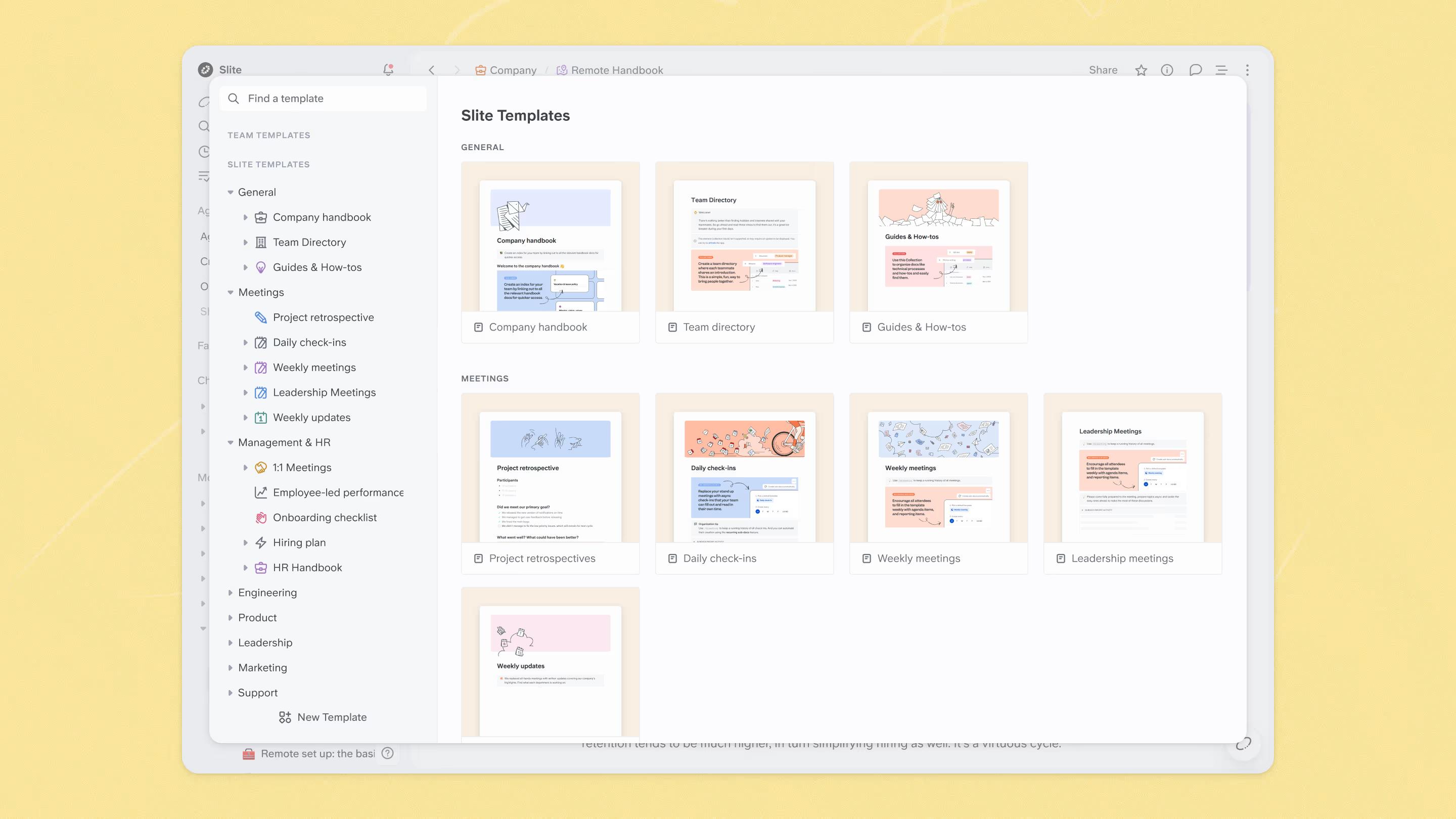
Task: Expand the Engineering category
Action: pos(231,593)
